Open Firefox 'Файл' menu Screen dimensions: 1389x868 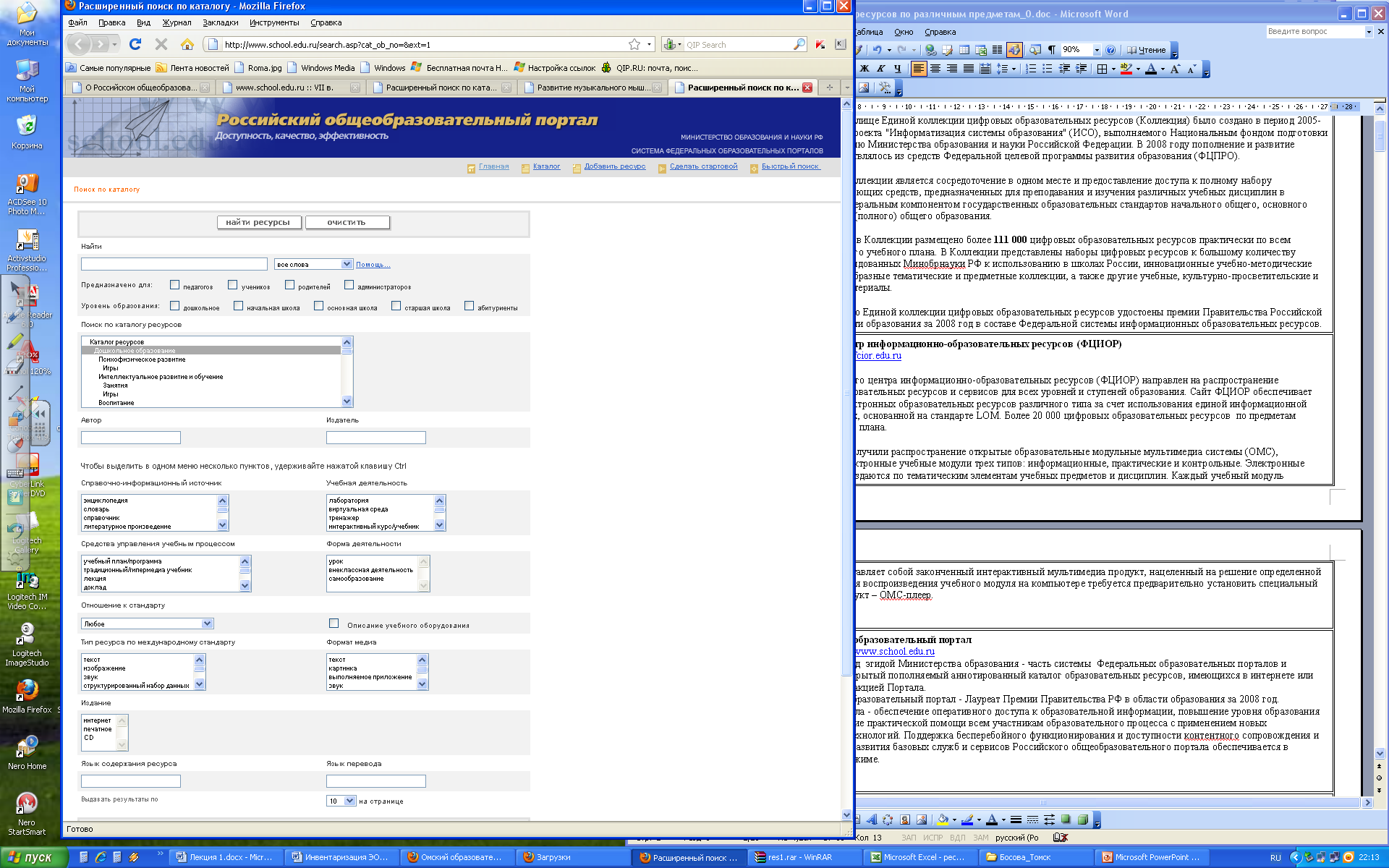(77, 22)
